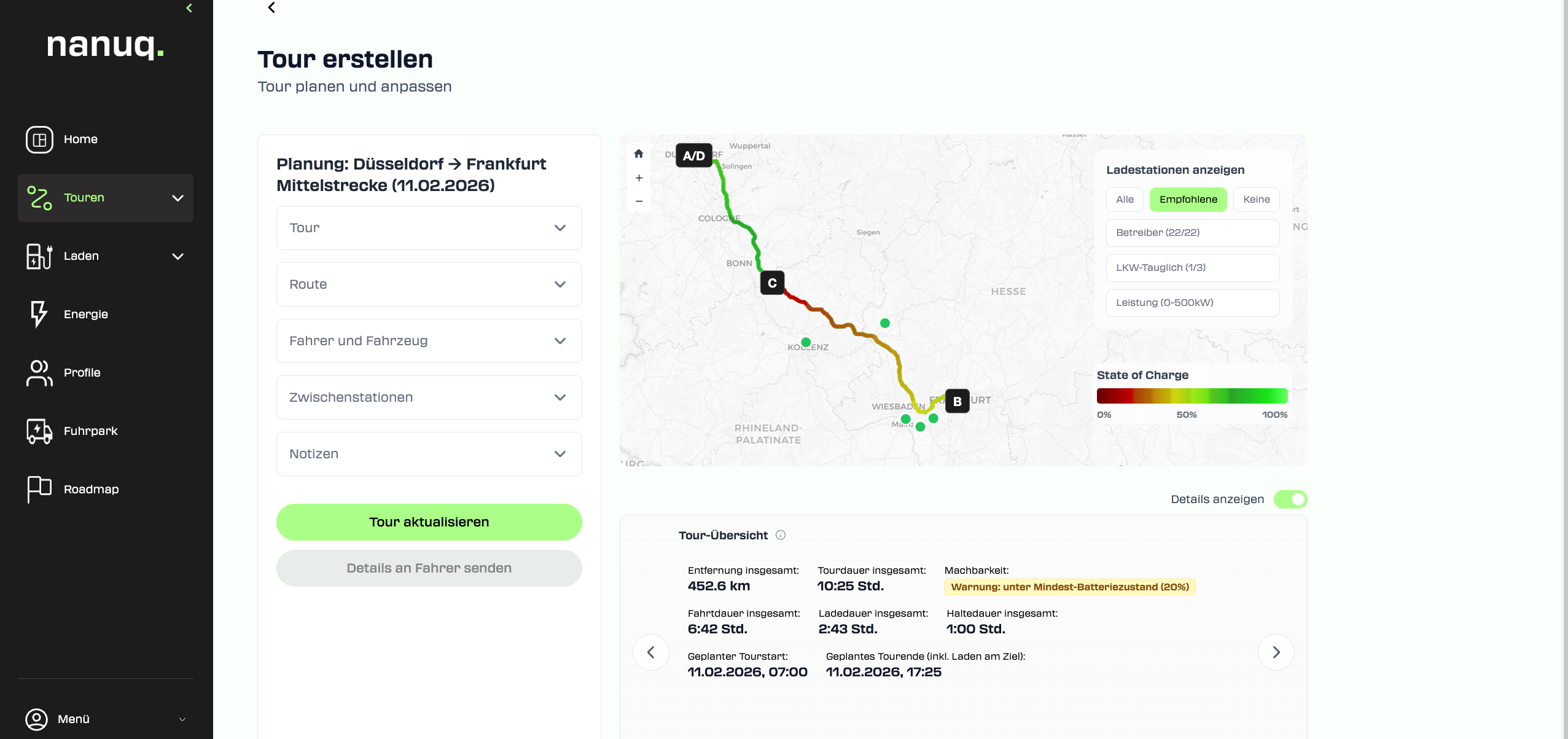Expand the Route section

(429, 284)
